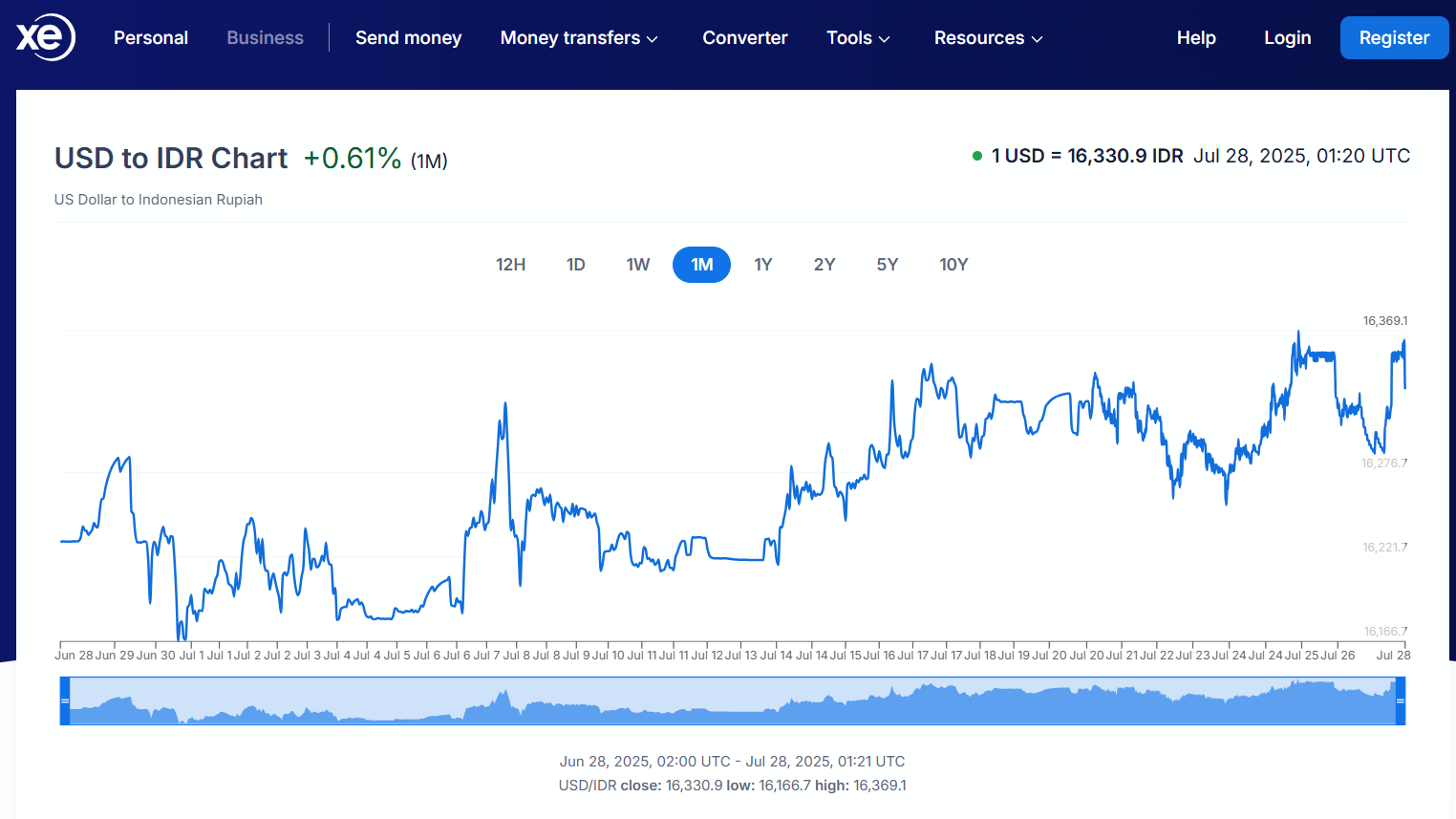
Task: Click the Xe logo icon
Action: [x=45, y=37]
